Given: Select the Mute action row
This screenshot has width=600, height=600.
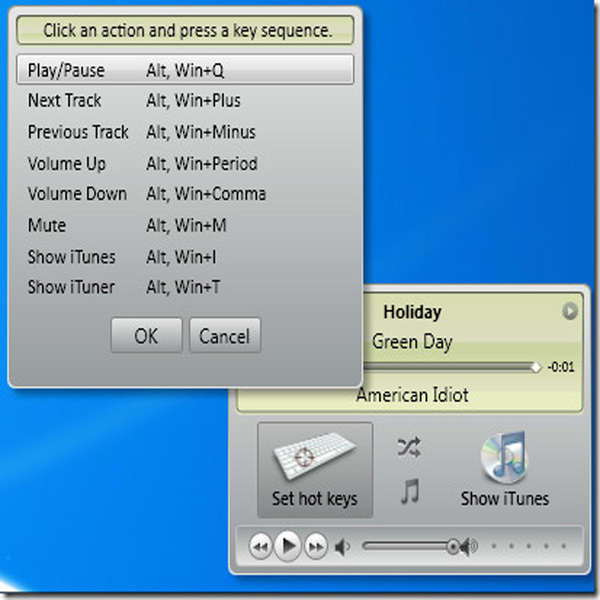Looking at the screenshot, I should click(x=185, y=225).
